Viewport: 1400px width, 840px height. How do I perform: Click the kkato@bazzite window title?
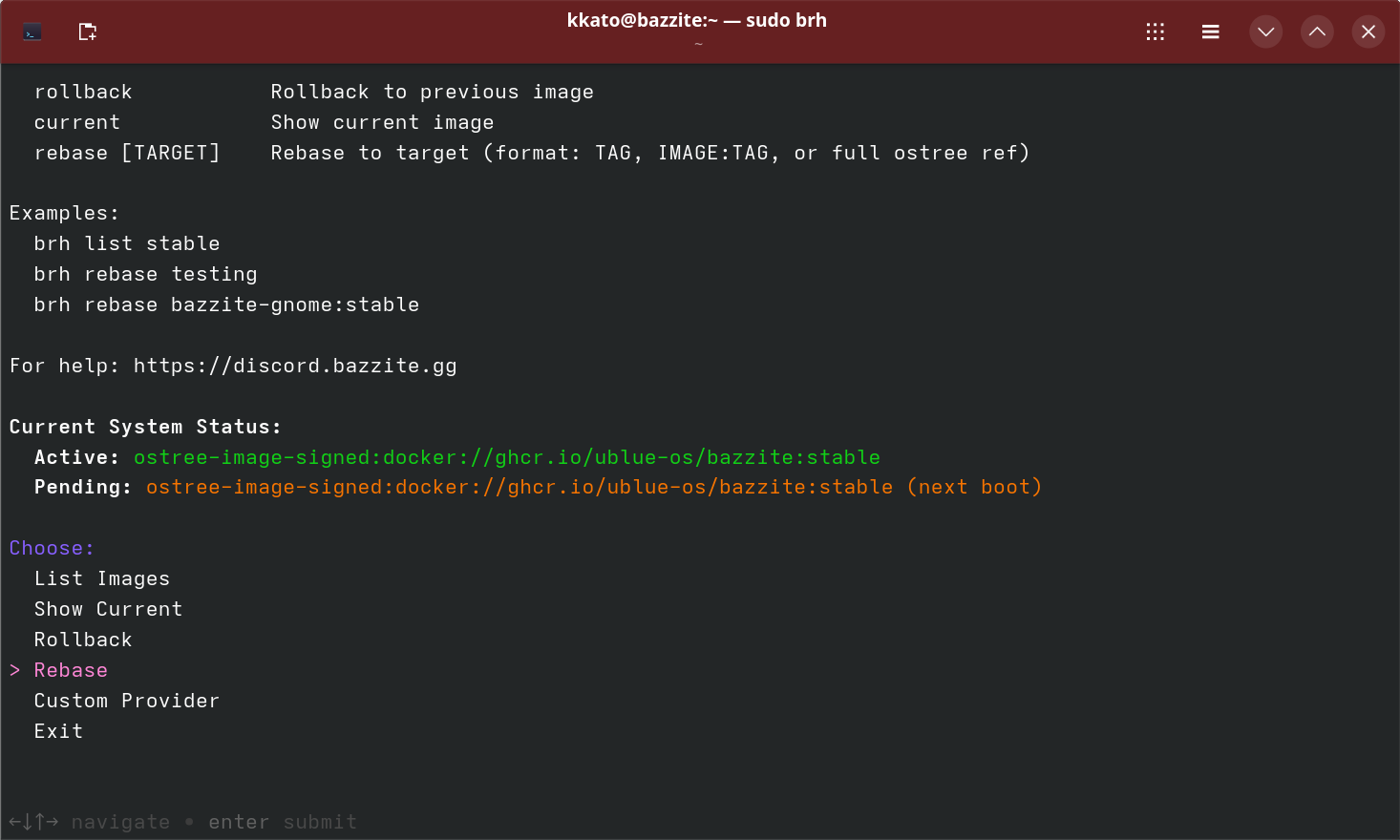[x=698, y=19]
